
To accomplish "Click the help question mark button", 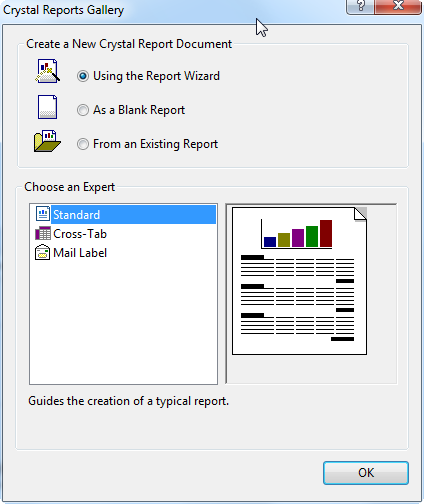I will pos(360,6).
